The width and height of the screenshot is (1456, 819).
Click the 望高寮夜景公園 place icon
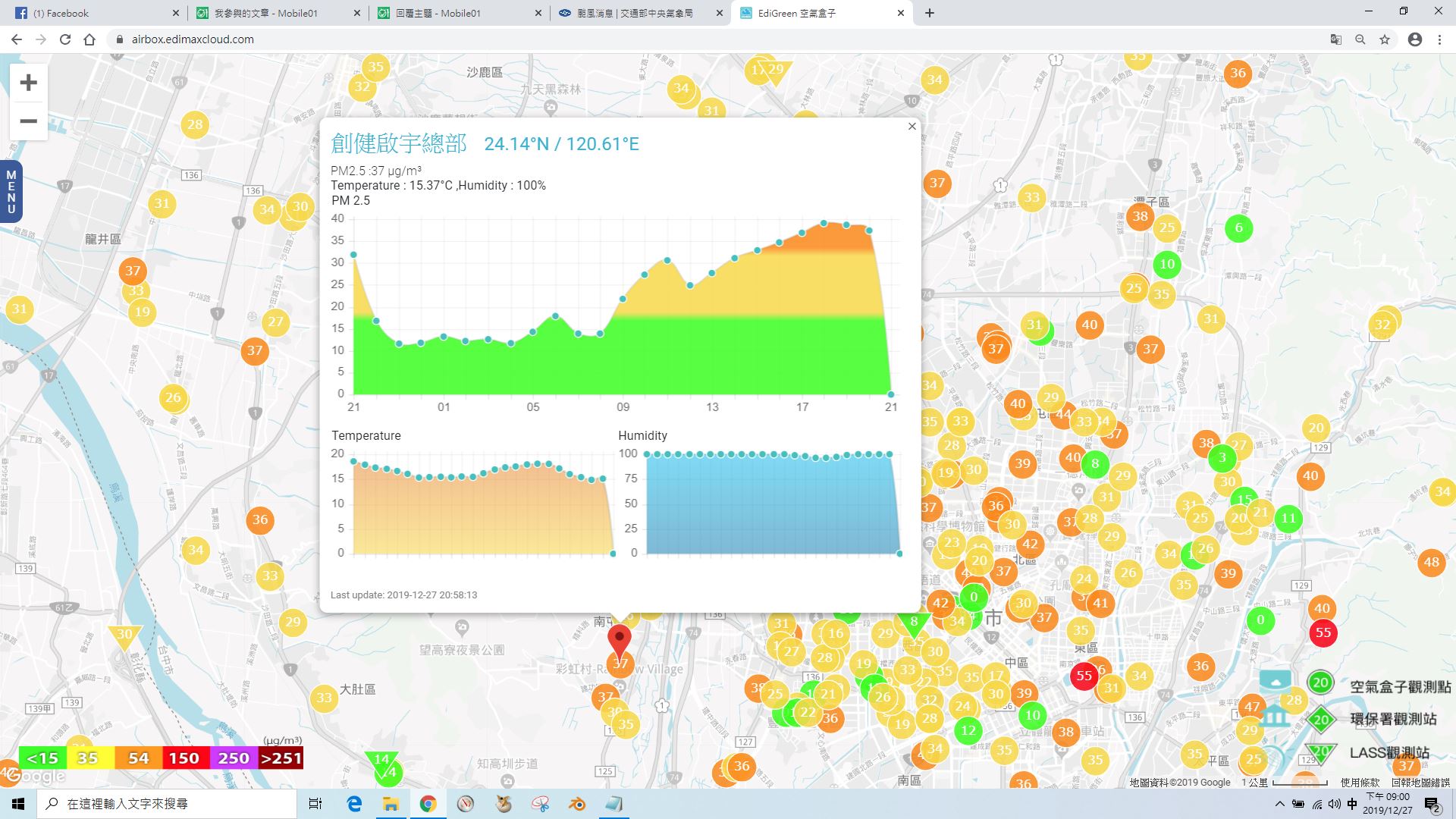(462, 627)
